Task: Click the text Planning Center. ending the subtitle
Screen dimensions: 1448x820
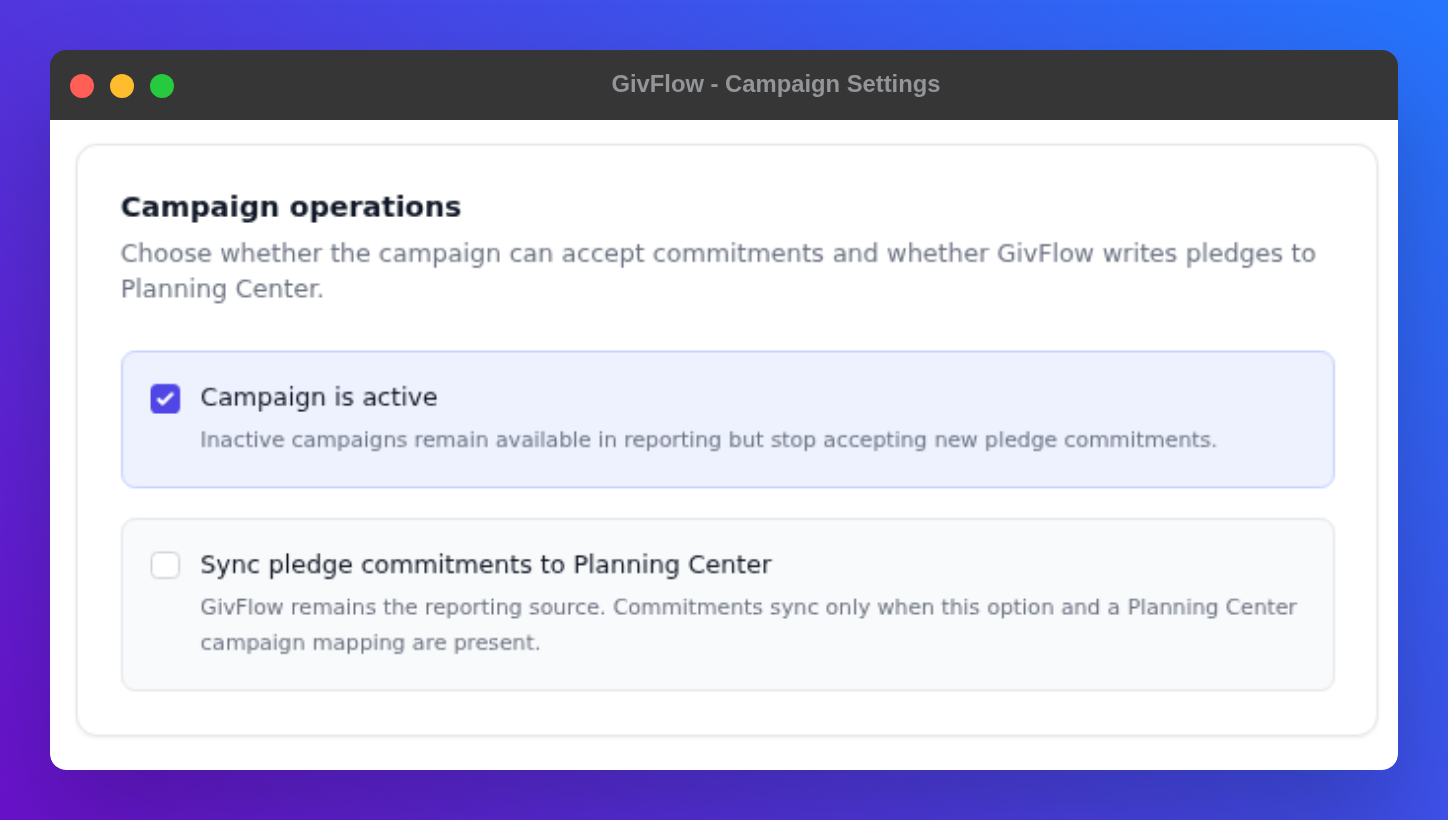Action: point(222,289)
